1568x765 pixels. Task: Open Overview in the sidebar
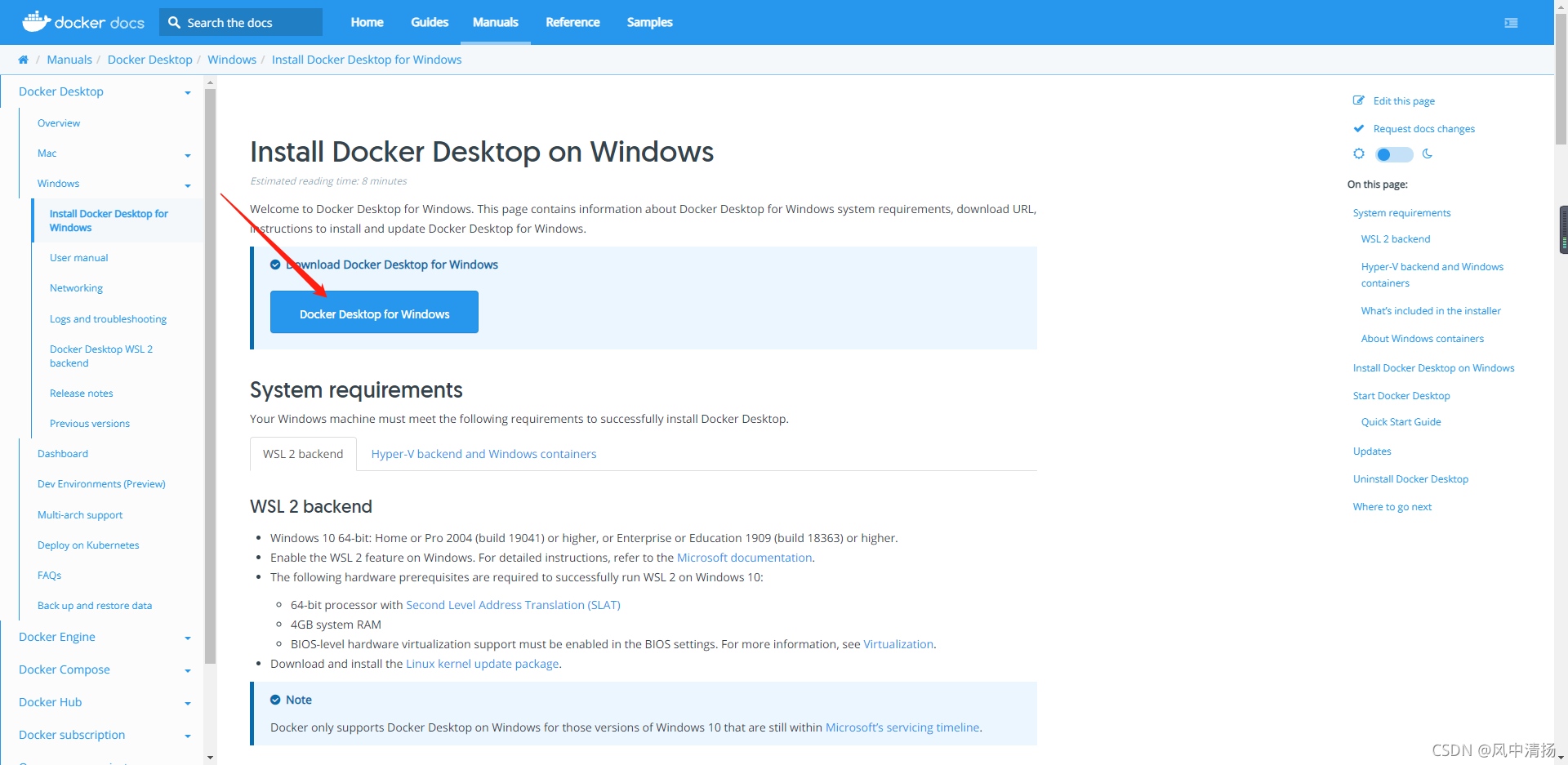59,123
